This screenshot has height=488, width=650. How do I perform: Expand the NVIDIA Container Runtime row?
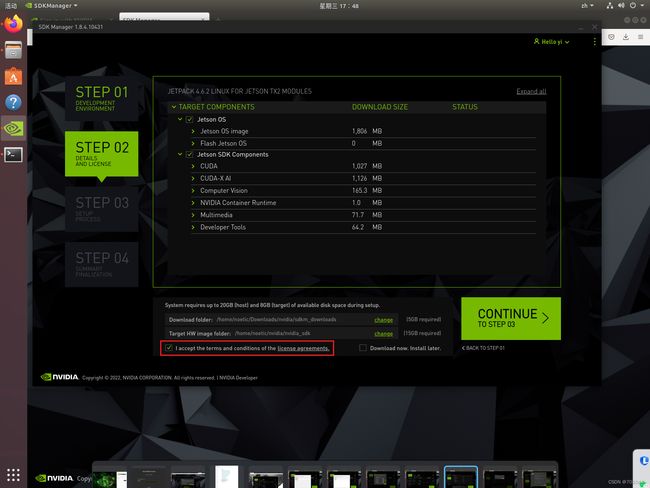click(193, 203)
